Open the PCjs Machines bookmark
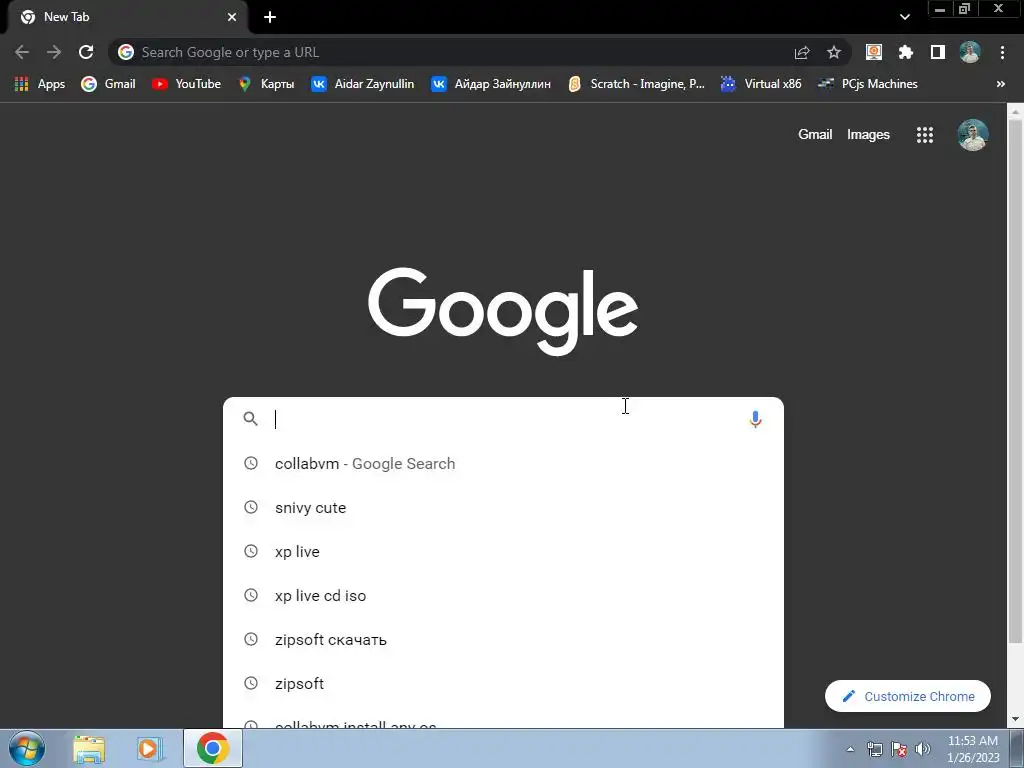The image size is (1024, 768). coord(868,84)
